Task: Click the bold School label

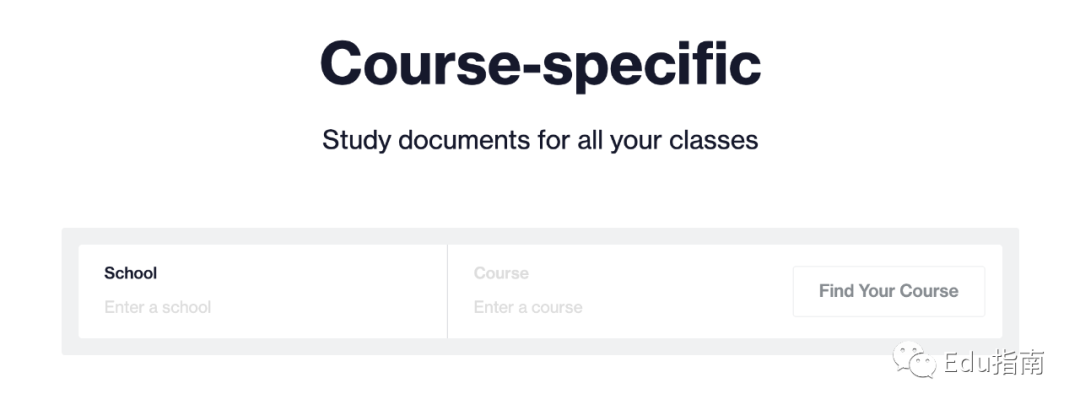Action: 130,273
